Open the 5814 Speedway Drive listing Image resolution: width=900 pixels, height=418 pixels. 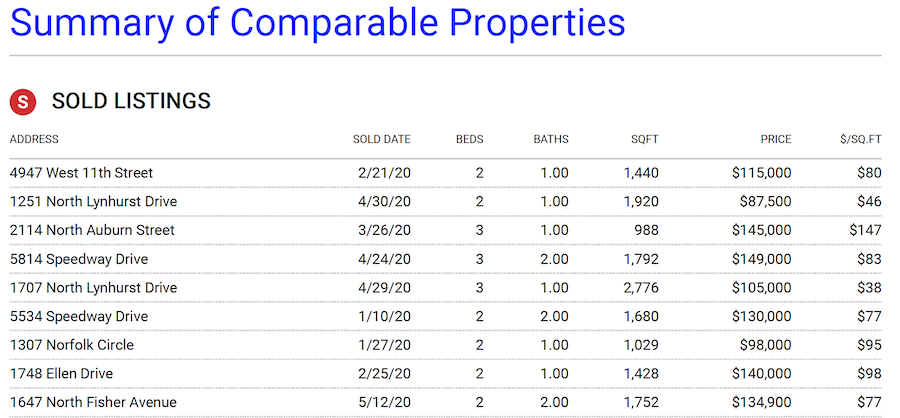(445, 259)
